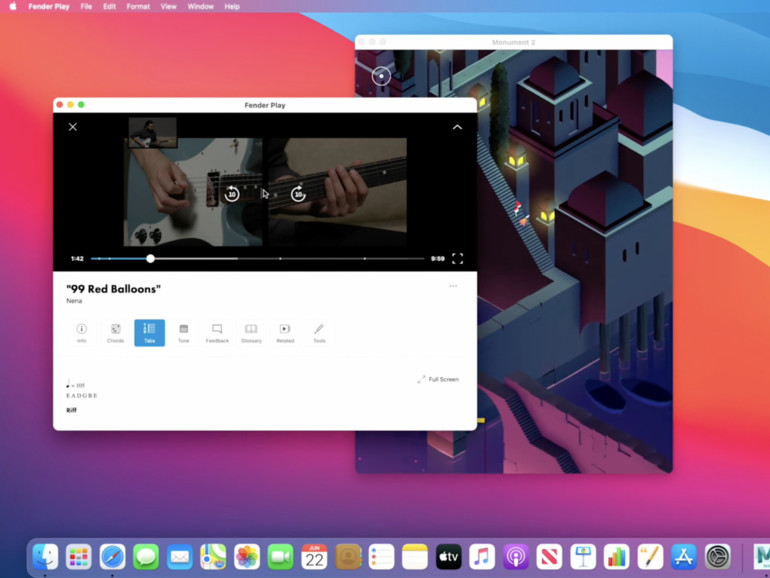Open Calendar from the dock
The width and height of the screenshot is (770, 578).
pos(314,557)
